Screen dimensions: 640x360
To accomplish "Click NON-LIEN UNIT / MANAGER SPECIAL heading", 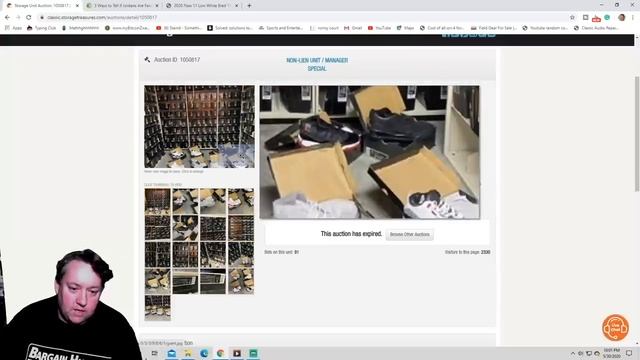I will (317, 64).
